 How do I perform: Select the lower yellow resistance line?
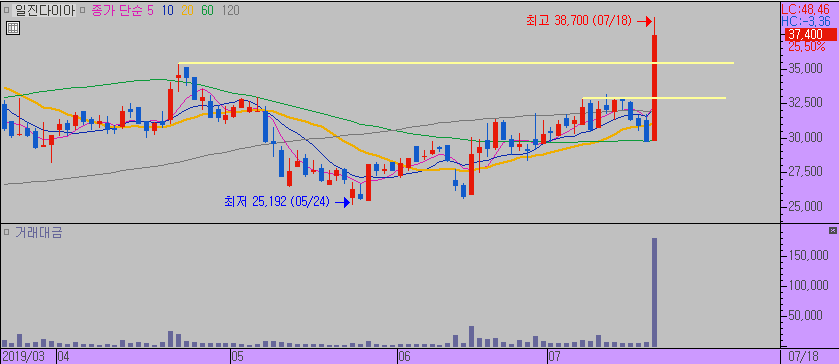tap(654, 98)
